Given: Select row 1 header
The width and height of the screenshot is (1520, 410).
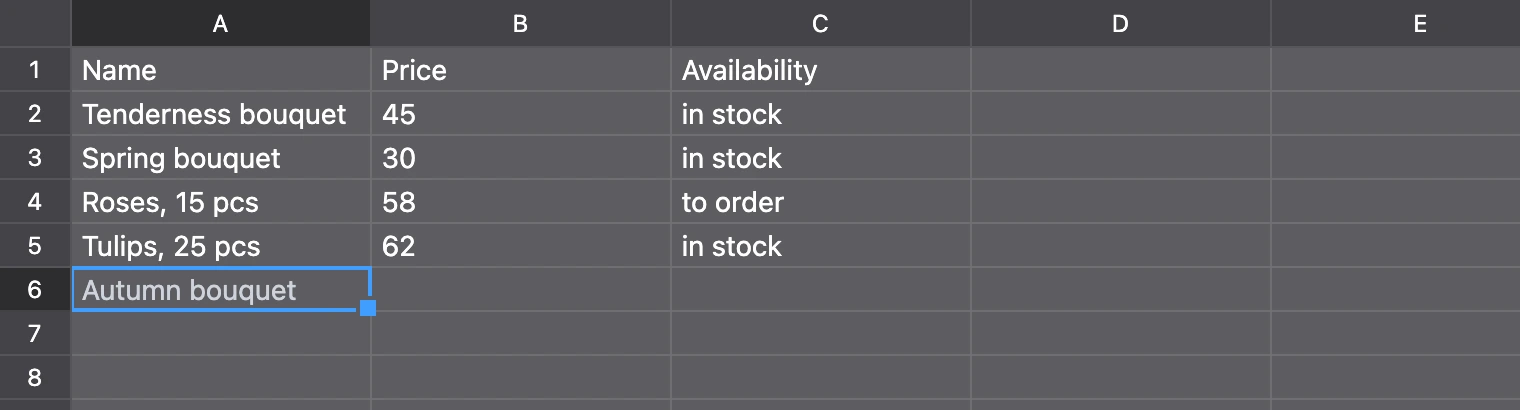Looking at the screenshot, I should tap(35, 70).
